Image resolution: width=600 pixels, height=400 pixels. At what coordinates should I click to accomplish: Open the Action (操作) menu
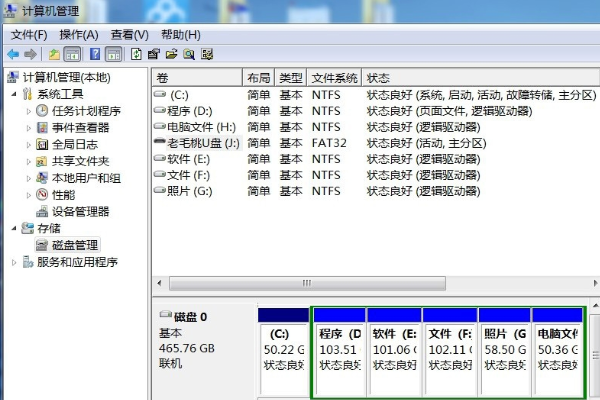[x=79, y=35]
